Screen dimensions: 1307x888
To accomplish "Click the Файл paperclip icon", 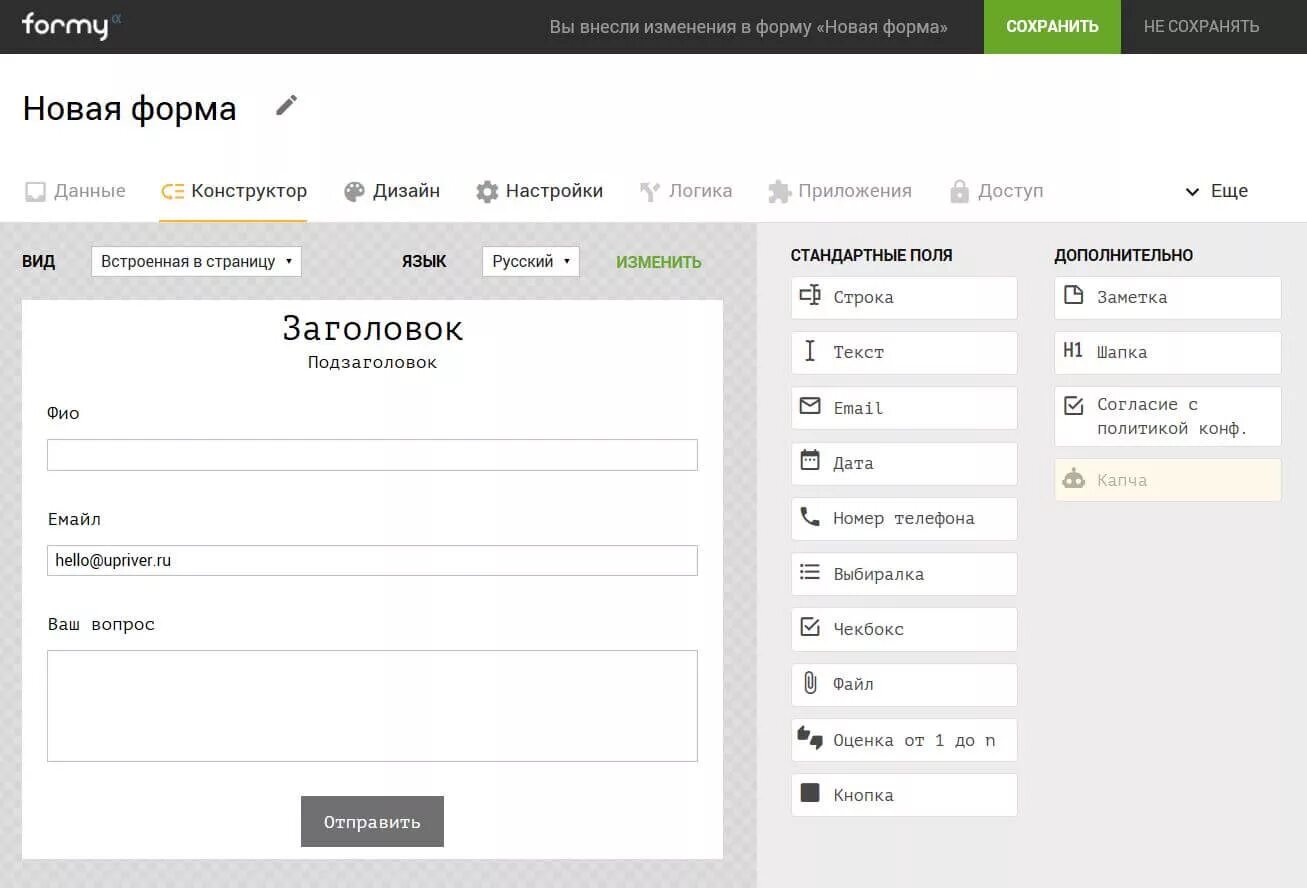I will point(810,683).
